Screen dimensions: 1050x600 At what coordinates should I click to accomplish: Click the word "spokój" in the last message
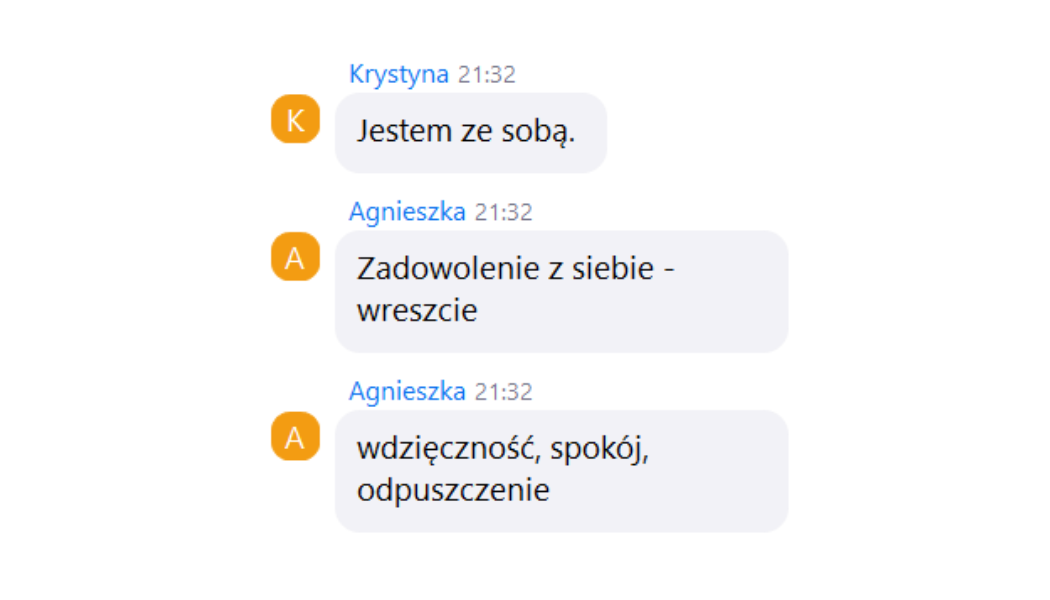pyautogui.click(x=599, y=449)
